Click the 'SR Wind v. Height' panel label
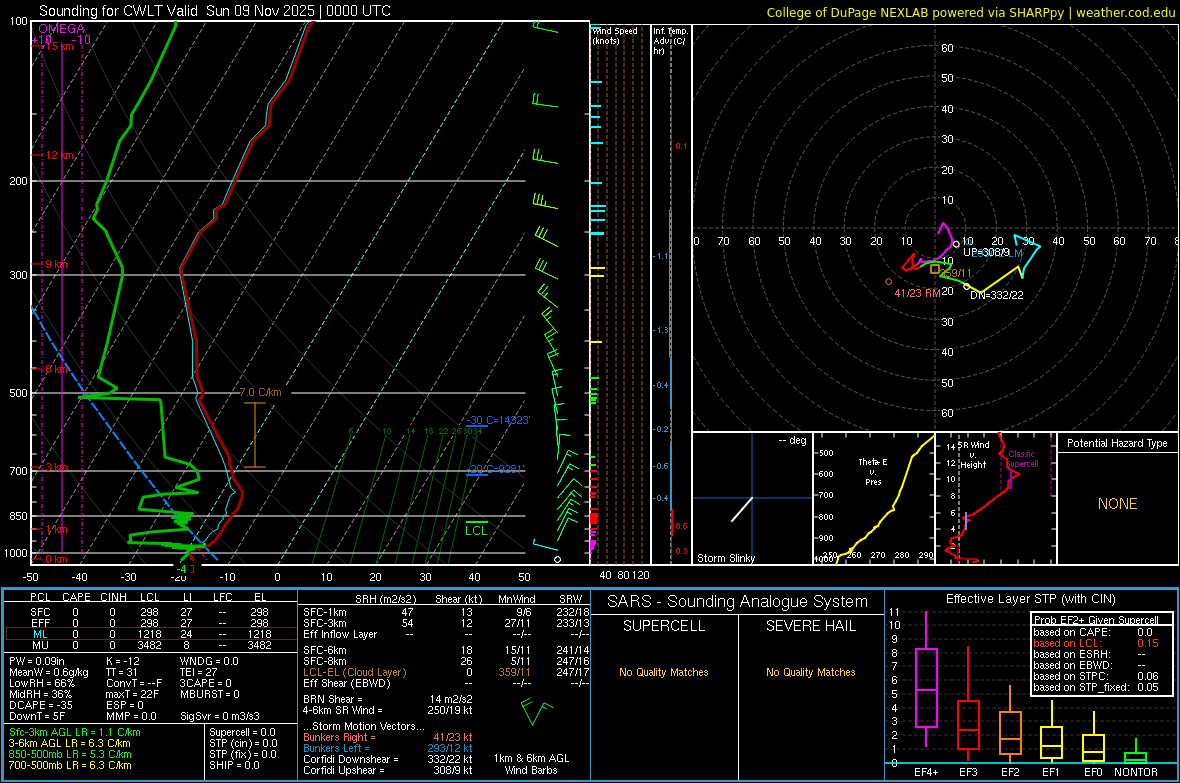The height and width of the screenshot is (783, 1180). (973, 455)
